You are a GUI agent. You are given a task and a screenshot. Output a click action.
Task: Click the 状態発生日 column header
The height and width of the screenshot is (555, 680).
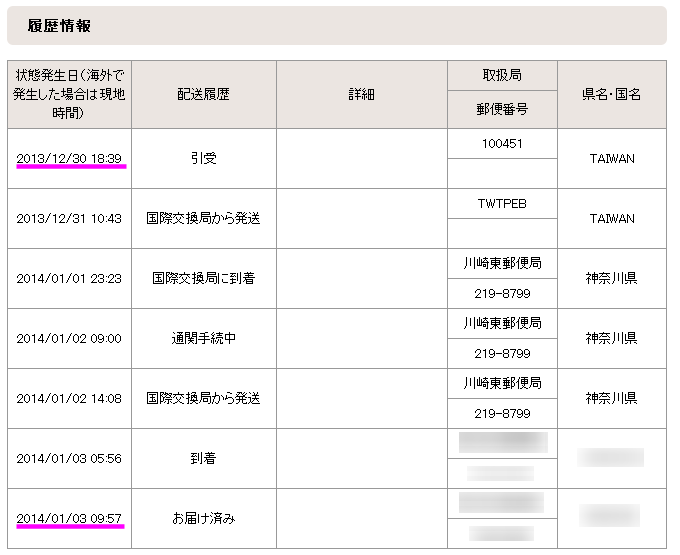click(69, 94)
